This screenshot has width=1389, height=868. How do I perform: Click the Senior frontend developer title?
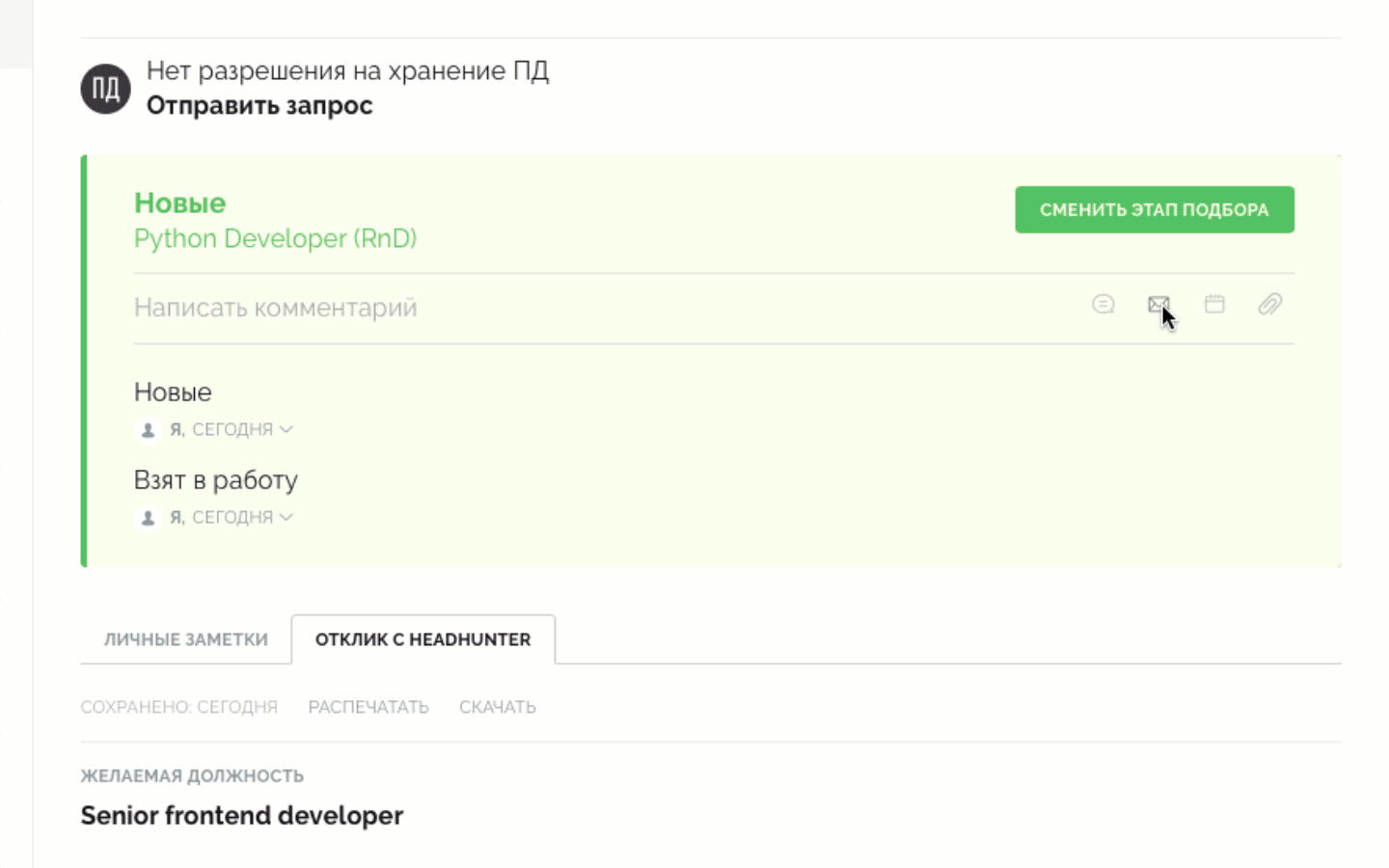(x=241, y=815)
